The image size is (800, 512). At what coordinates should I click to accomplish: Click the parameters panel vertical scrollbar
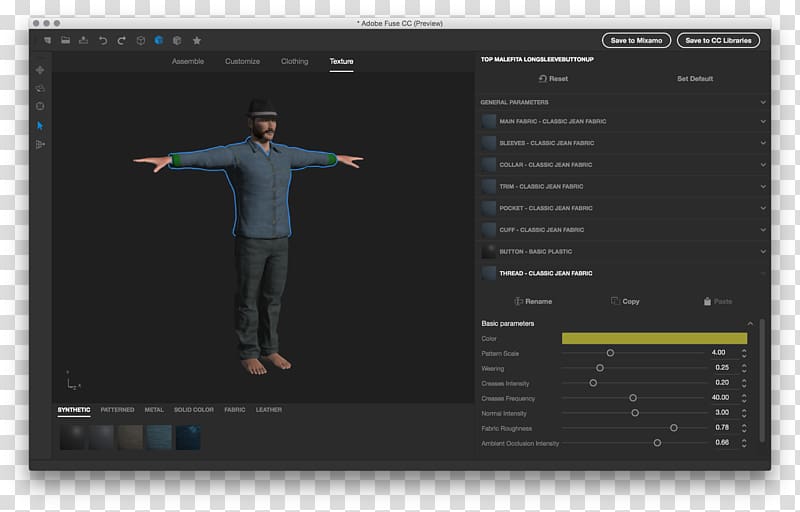pyautogui.click(x=762, y=380)
